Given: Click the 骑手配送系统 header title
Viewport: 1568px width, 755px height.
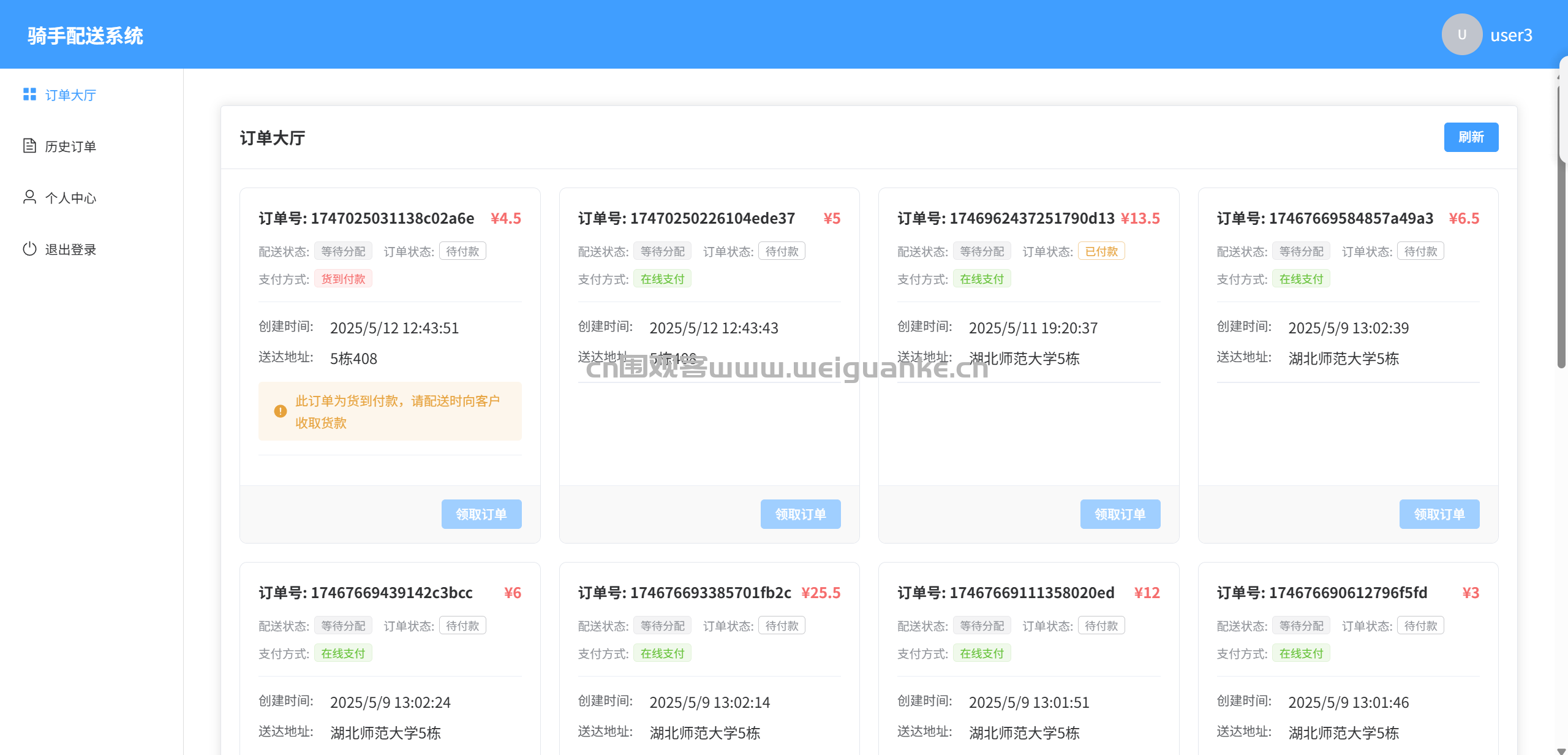Looking at the screenshot, I should tap(85, 36).
